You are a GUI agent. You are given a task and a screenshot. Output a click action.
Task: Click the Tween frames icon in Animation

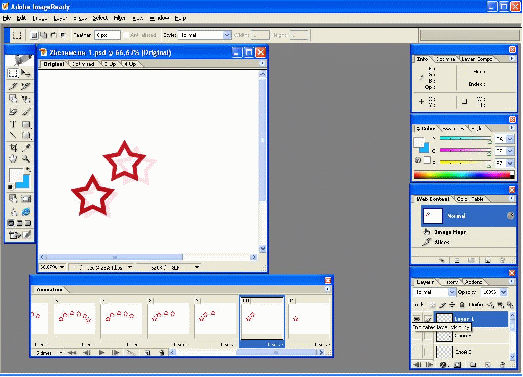coord(131,352)
